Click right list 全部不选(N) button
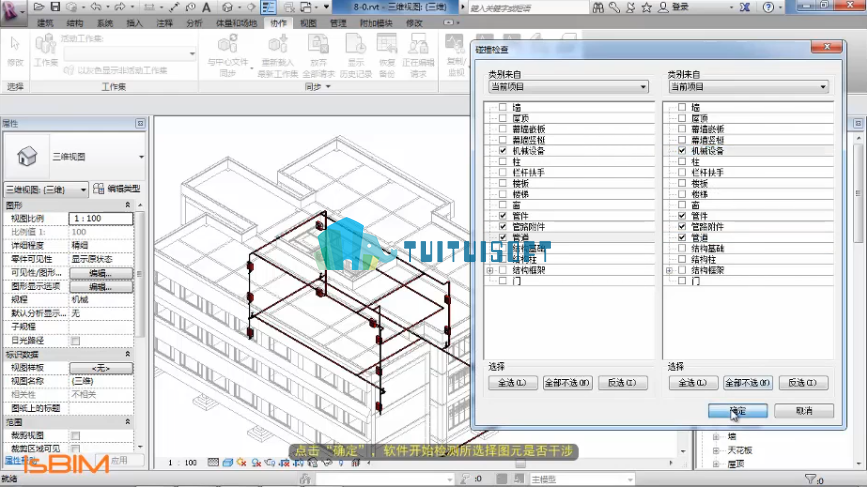The image size is (867, 487). pos(748,383)
